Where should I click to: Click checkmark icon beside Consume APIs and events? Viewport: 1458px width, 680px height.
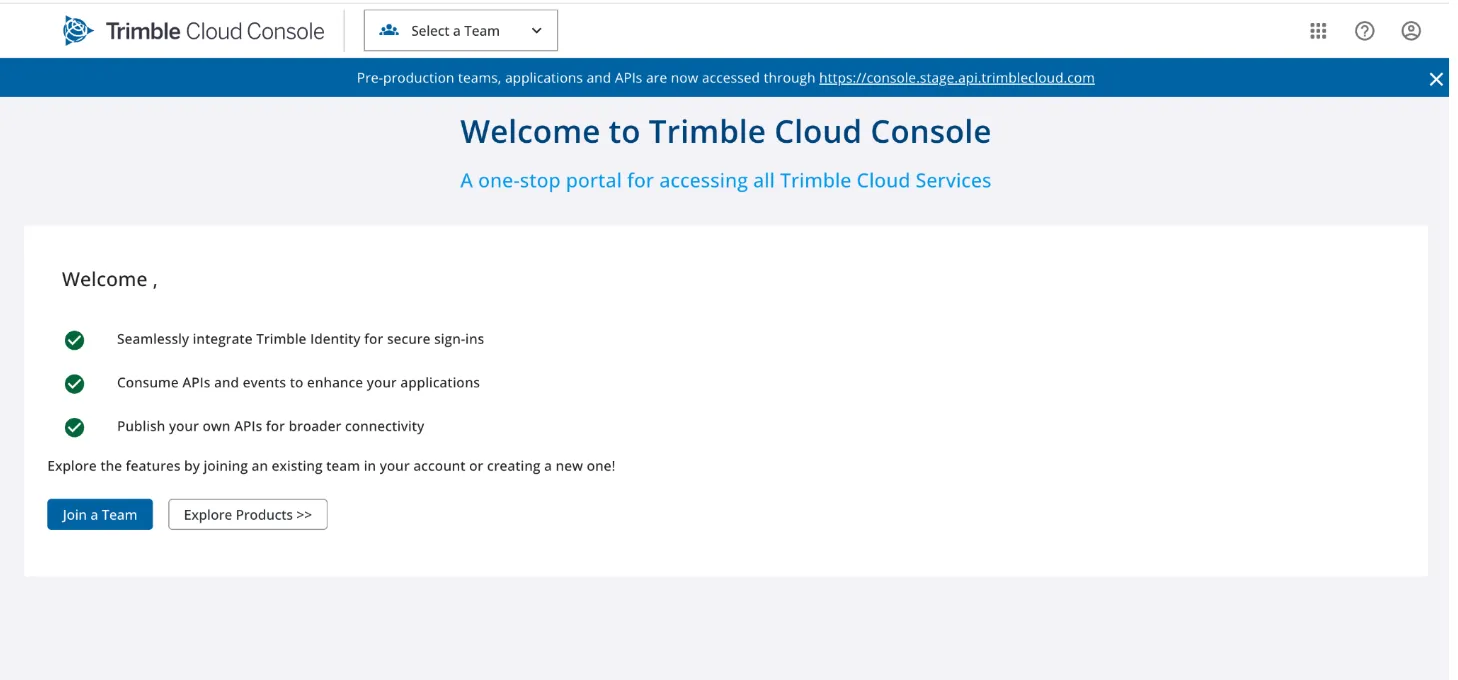(74, 383)
